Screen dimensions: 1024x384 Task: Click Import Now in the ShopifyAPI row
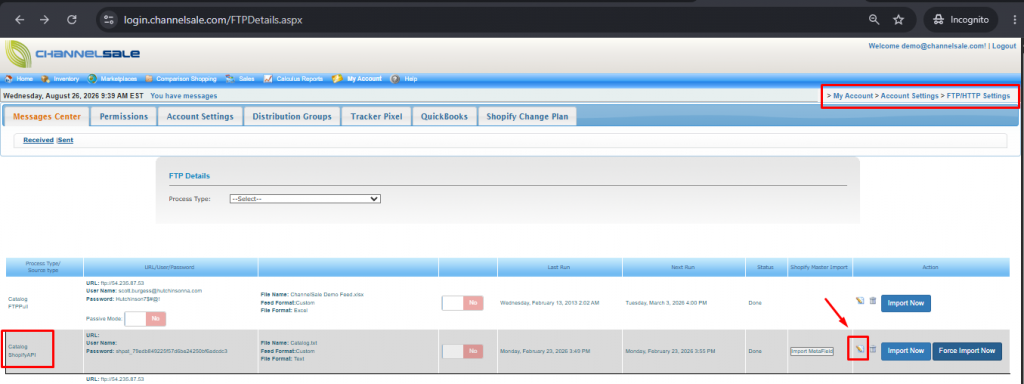click(906, 351)
